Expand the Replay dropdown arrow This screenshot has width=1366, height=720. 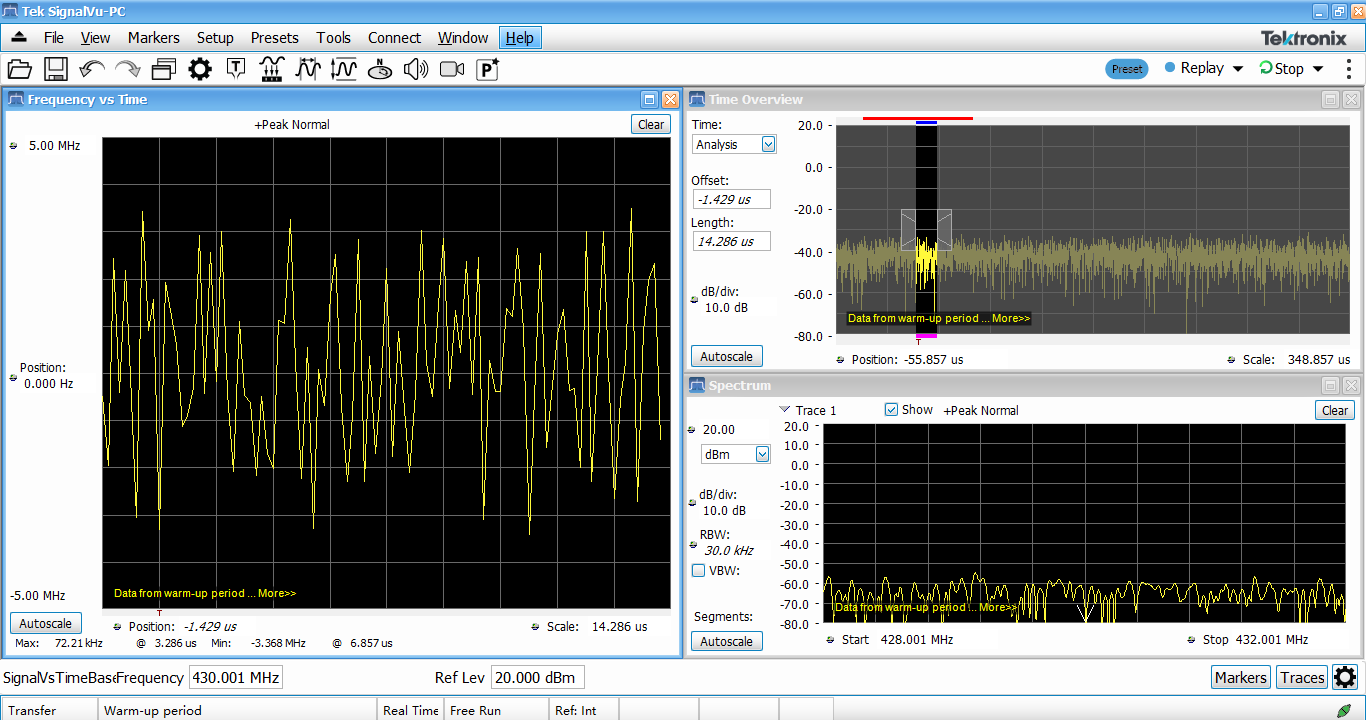pyautogui.click(x=1237, y=69)
